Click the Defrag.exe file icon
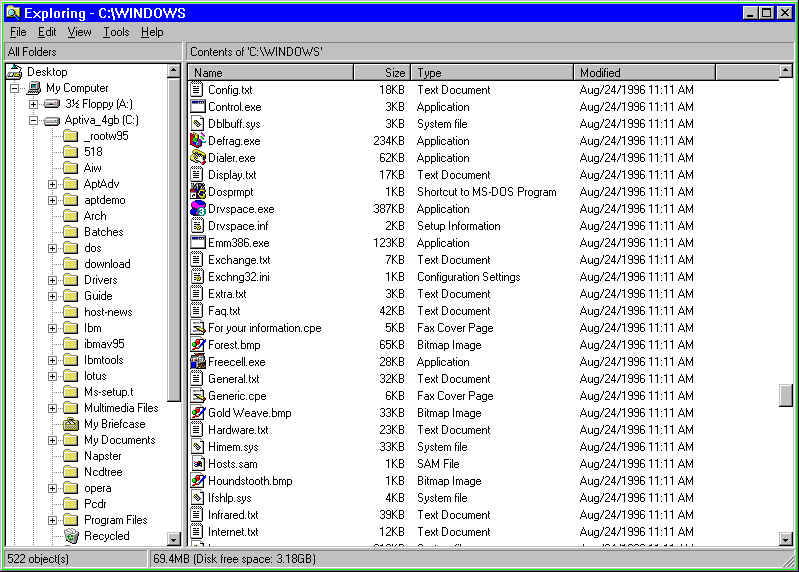This screenshot has height=572, width=799. [x=198, y=141]
